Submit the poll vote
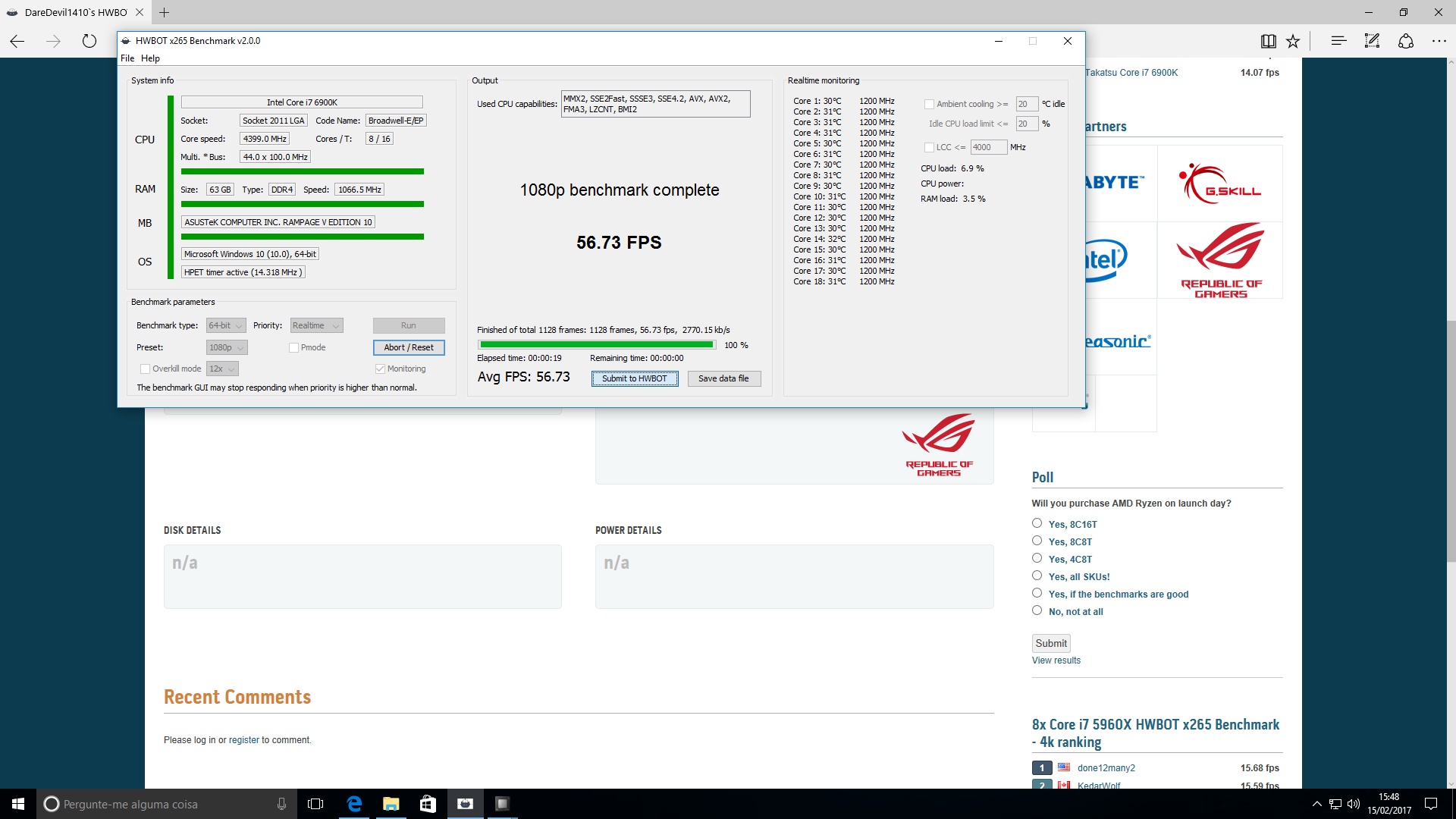1456x819 pixels. pyautogui.click(x=1051, y=643)
